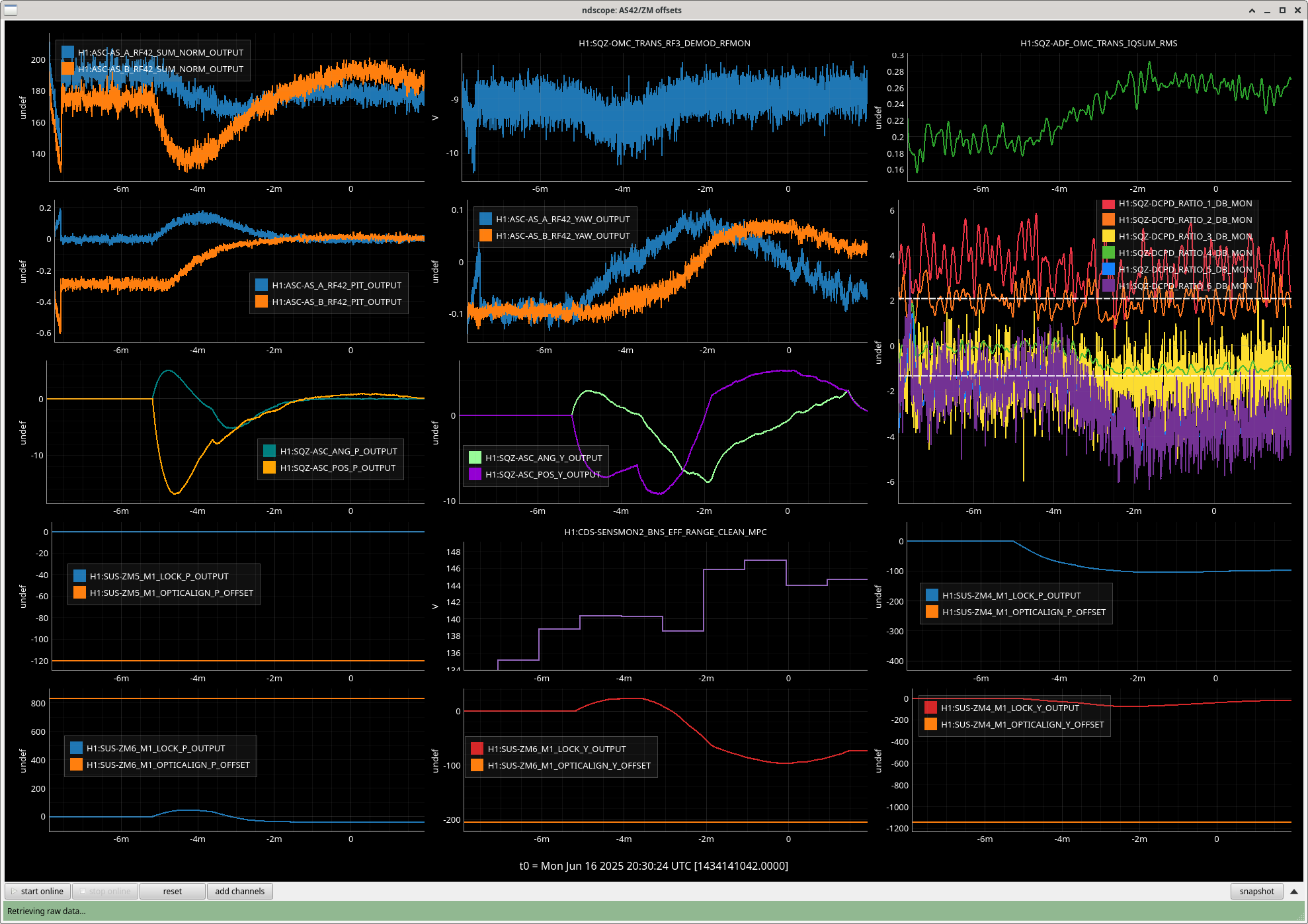Screen dimensions: 1308x924
Task: Click blue swatch for DCPD_RATIO_5_DB_MON
Action: click(x=1109, y=269)
